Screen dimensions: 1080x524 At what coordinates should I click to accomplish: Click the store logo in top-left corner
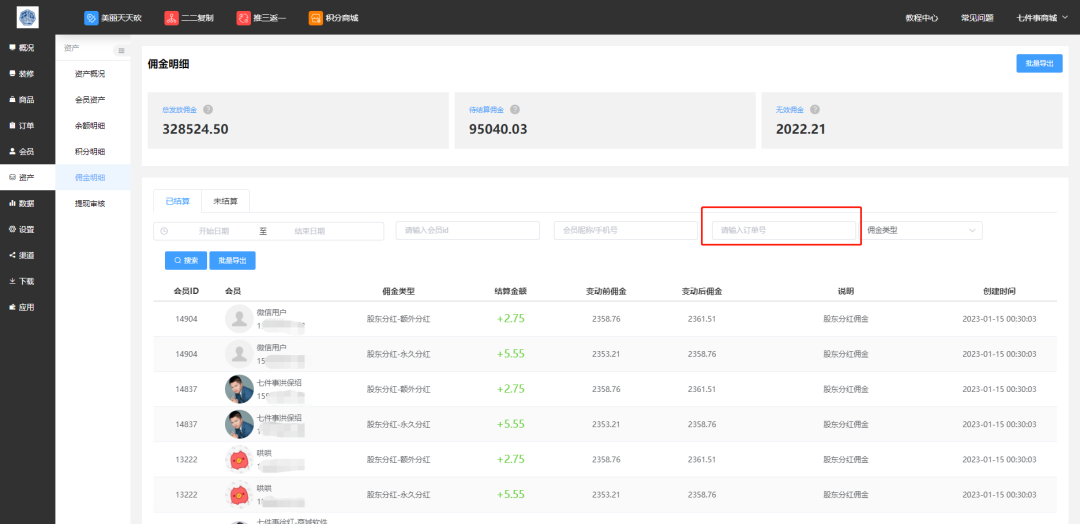click(27, 17)
